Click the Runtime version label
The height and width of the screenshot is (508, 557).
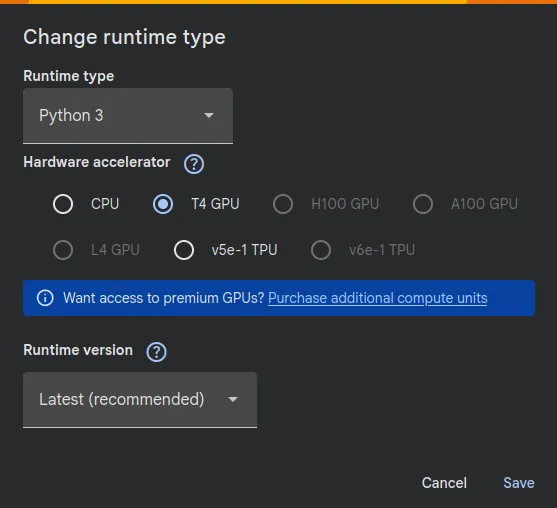(x=78, y=350)
